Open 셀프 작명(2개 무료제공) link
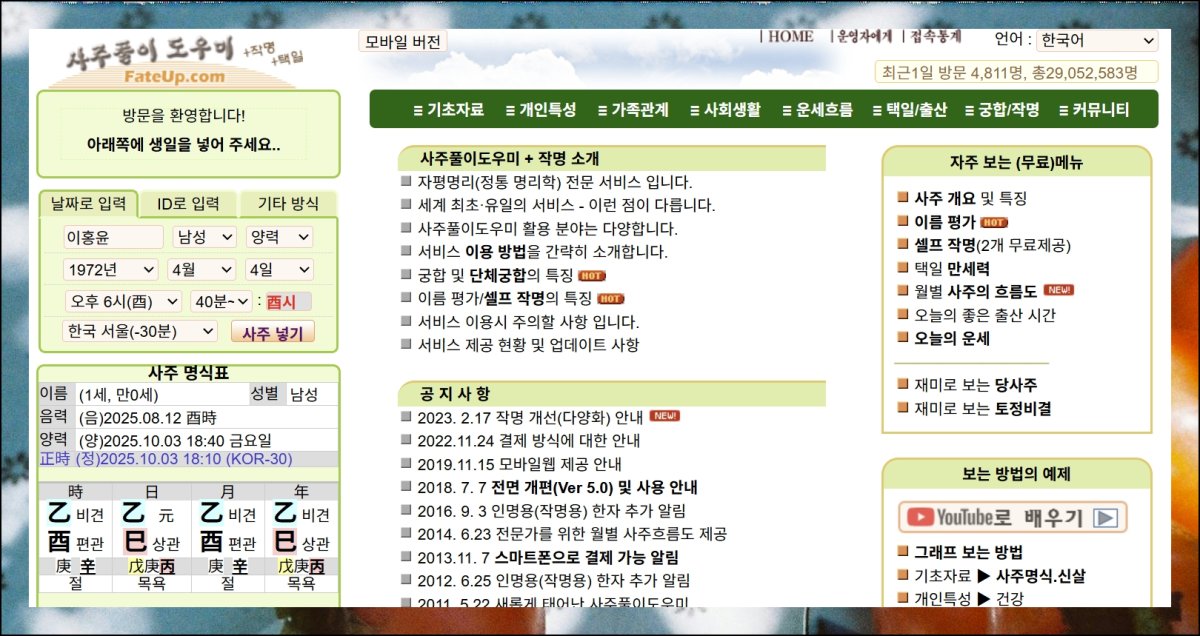The width and height of the screenshot is (1200, 636). [993, 245]
